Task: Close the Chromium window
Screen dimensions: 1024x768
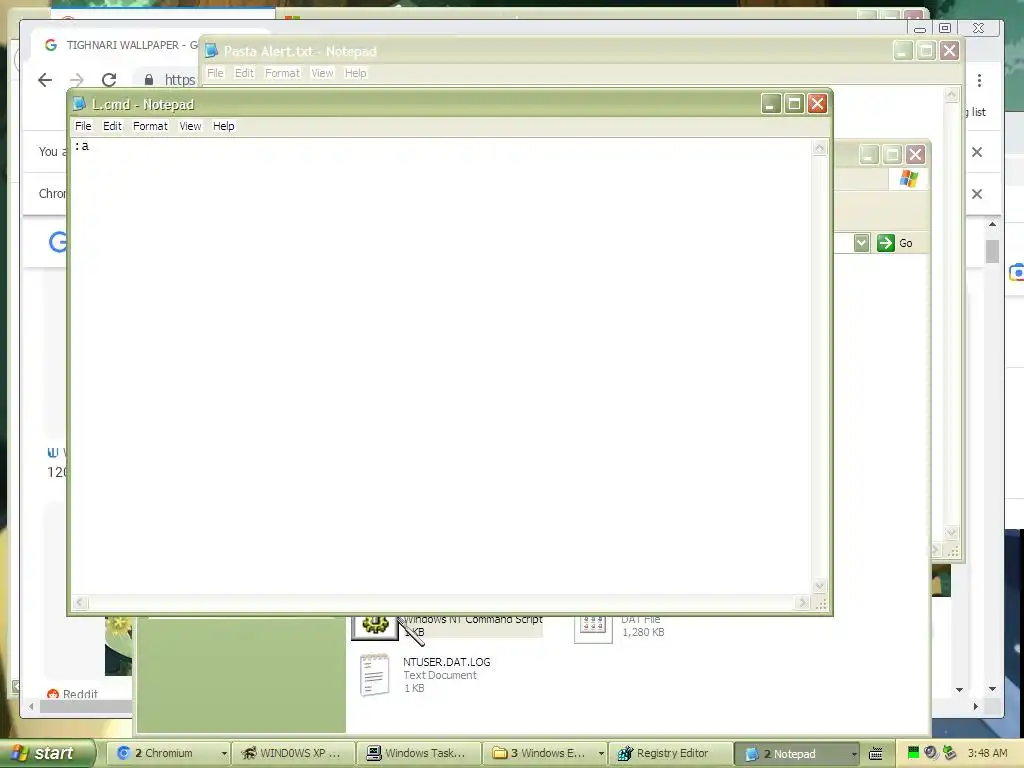Action: pos(978,28)
